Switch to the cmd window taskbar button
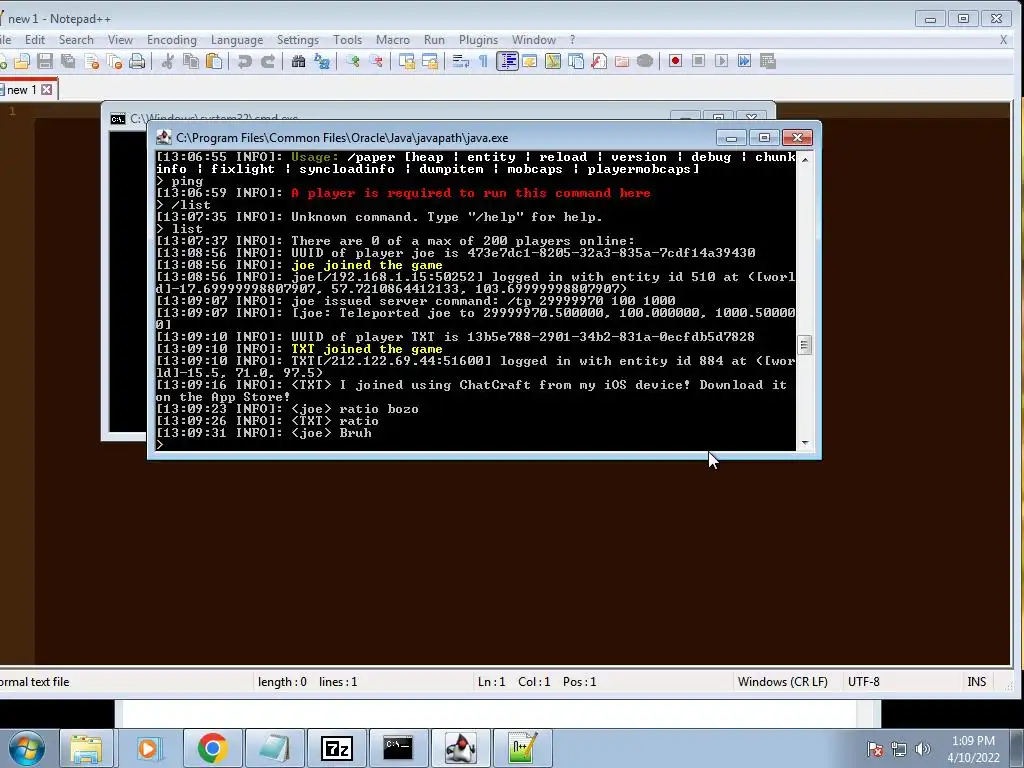This screenshot has width=1024, height=768. click(x=398, y=748)
